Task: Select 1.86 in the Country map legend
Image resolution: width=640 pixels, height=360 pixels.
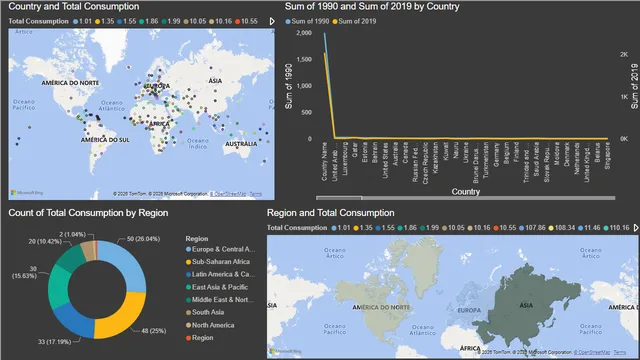Action: click(149, 21)
